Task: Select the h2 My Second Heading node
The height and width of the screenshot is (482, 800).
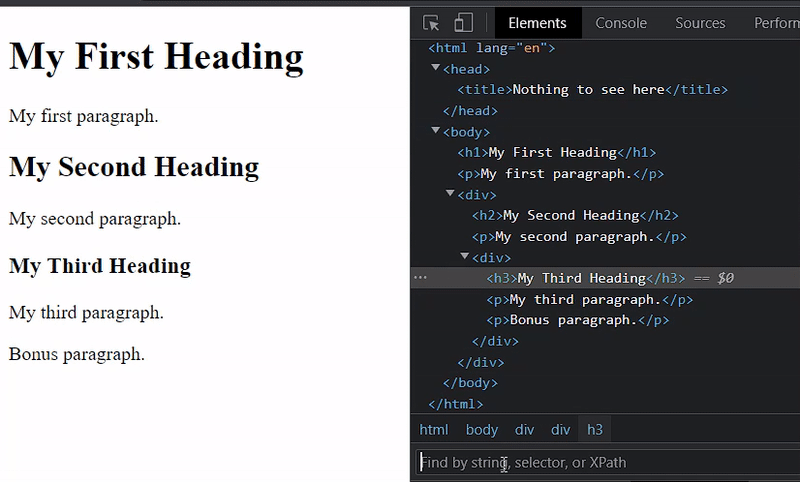Action: pyautogui.click(x=575, y=216)
